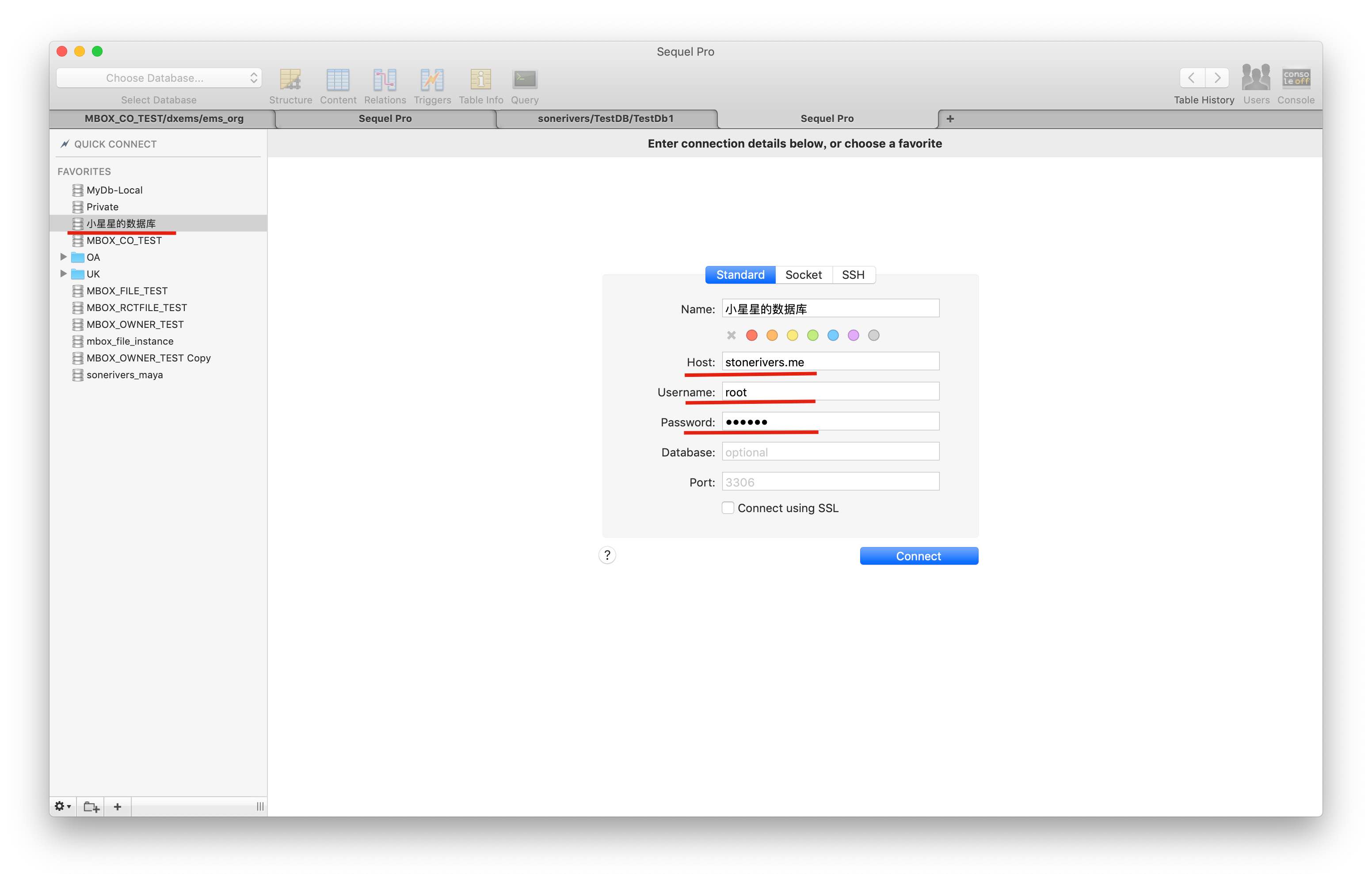
Task: Focus the Host field
Action: click(x=830, y=361)
